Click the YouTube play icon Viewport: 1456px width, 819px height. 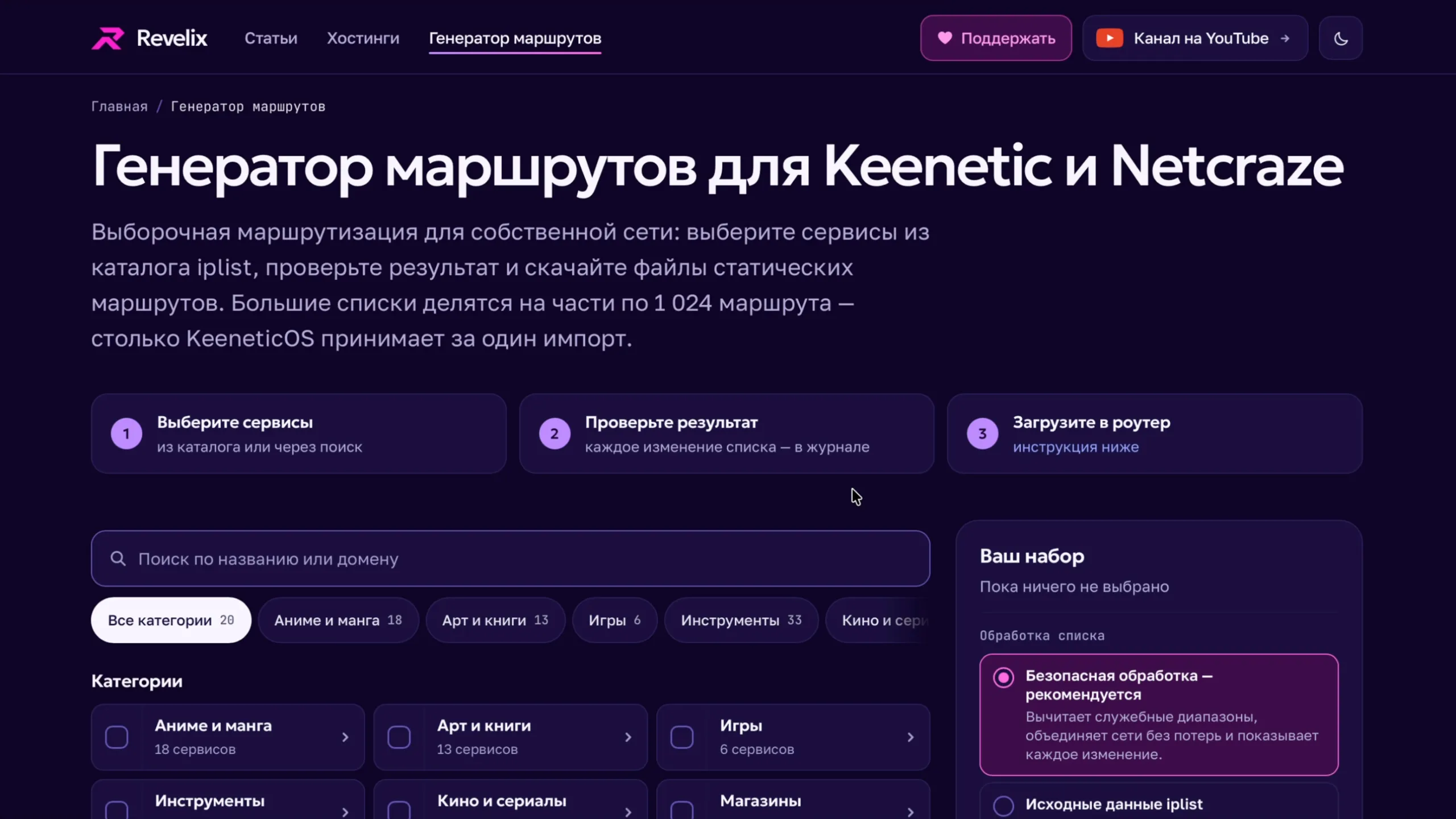tap(1109, 38)
